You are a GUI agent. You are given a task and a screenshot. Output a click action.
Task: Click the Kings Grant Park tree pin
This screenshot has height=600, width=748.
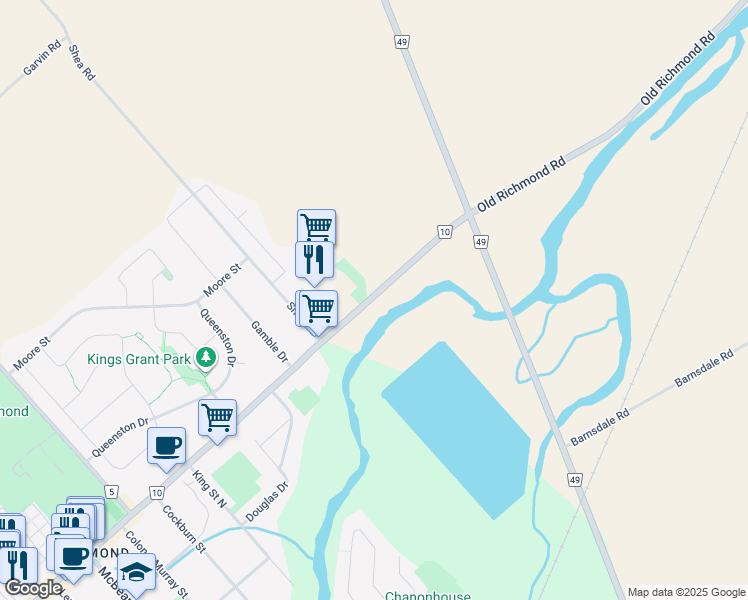point(206,358)
